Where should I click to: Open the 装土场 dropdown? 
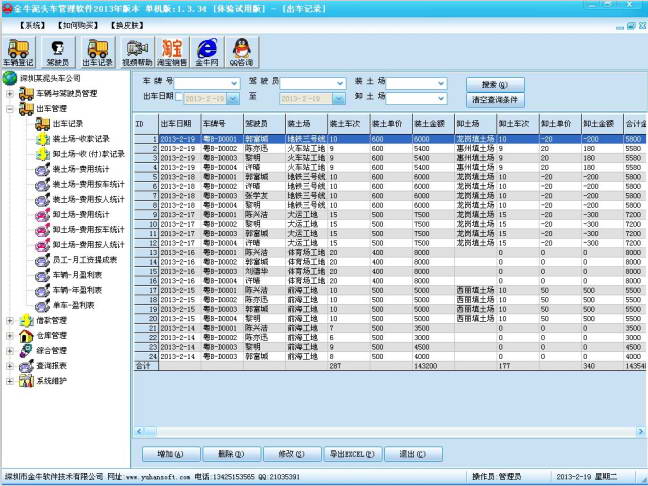coord(441,83)
